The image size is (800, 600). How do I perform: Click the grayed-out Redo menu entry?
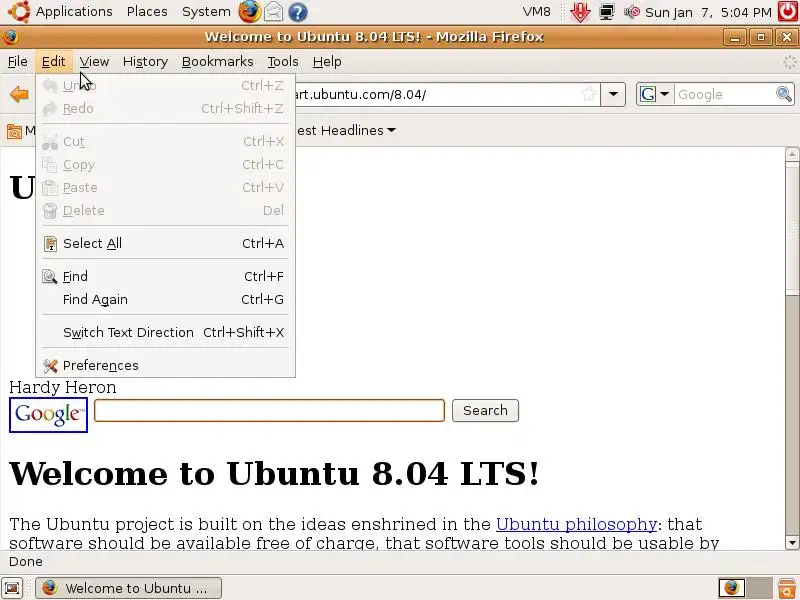(x=165, y=109)
